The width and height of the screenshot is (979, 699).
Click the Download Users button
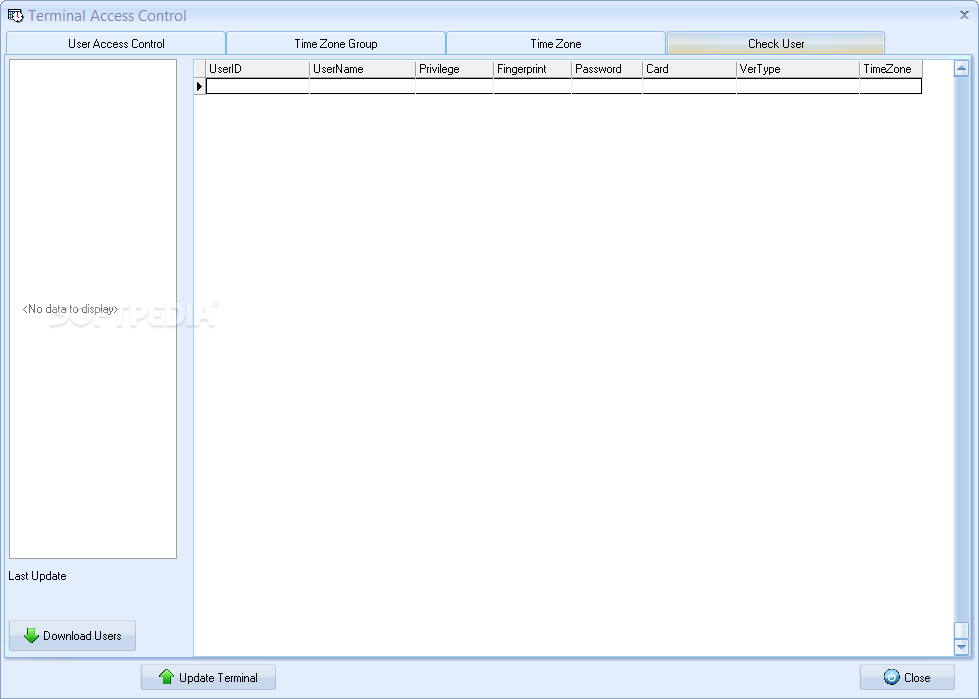pyautogui.click(x=72, y=635)
